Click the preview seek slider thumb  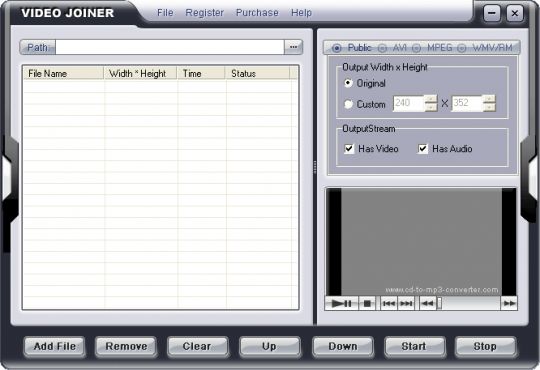(x=439, y=304)
